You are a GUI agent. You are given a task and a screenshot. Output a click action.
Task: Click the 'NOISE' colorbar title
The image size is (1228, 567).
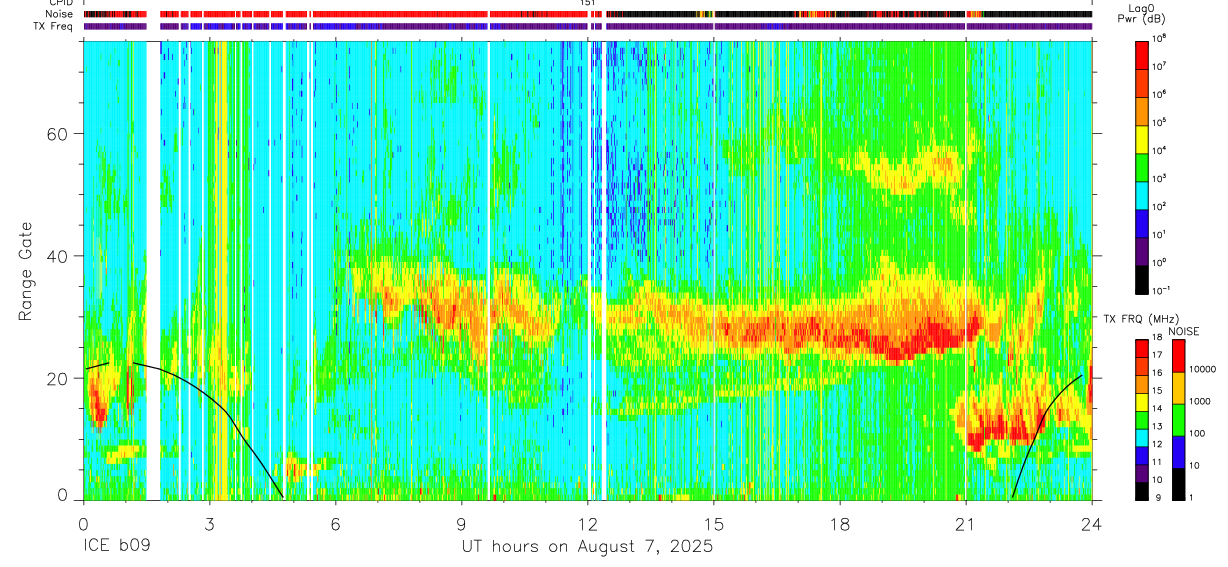pos(1185,331)
